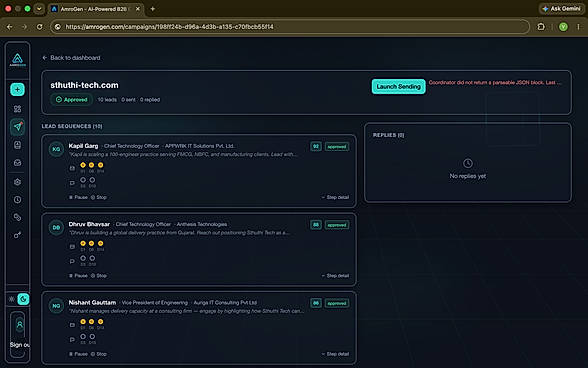Click the Approved status badge under sthuthi-tech.com

pos(72,100)
